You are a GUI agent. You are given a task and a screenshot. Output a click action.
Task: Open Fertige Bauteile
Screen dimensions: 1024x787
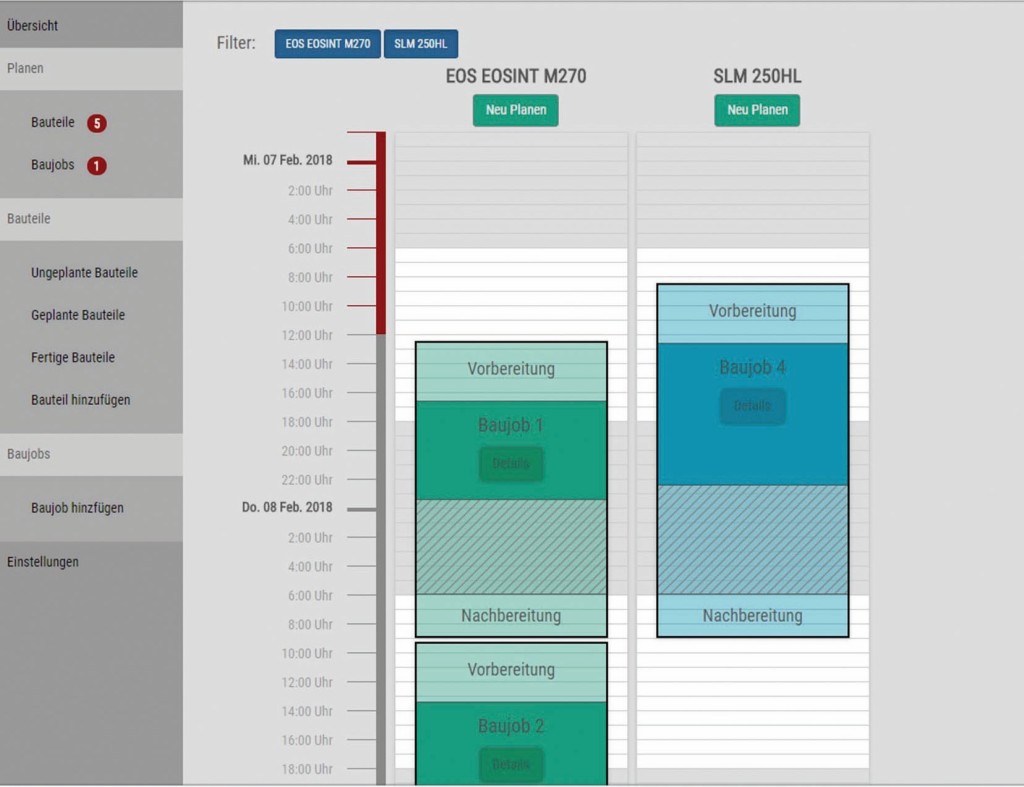point(73,357)
